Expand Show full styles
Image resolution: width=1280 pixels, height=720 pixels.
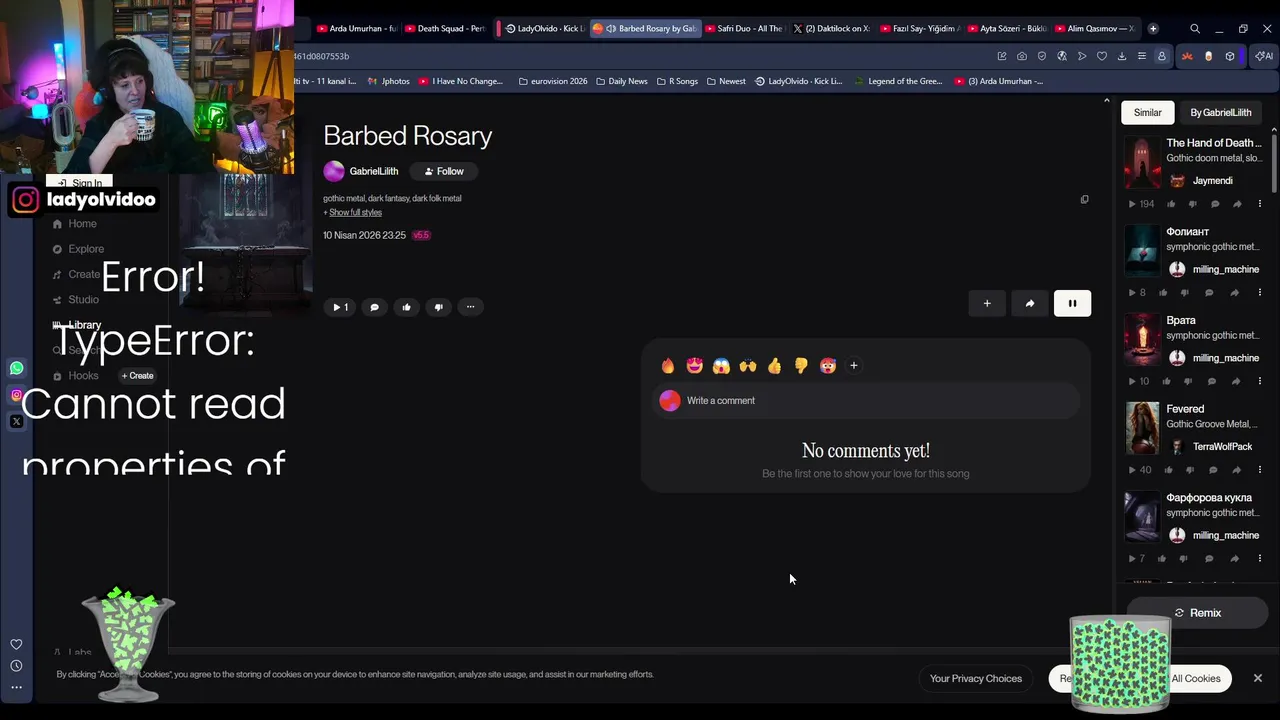pos(355,212)
